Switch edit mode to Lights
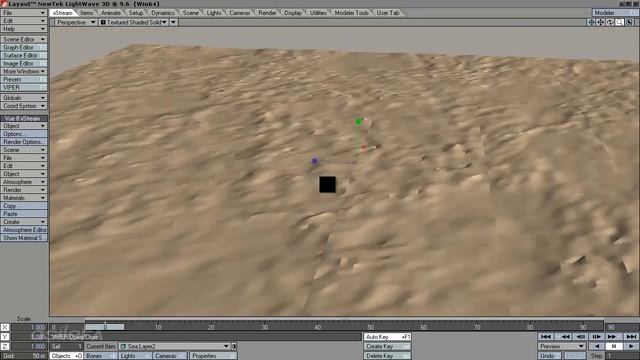 click(x=135, y=356)
